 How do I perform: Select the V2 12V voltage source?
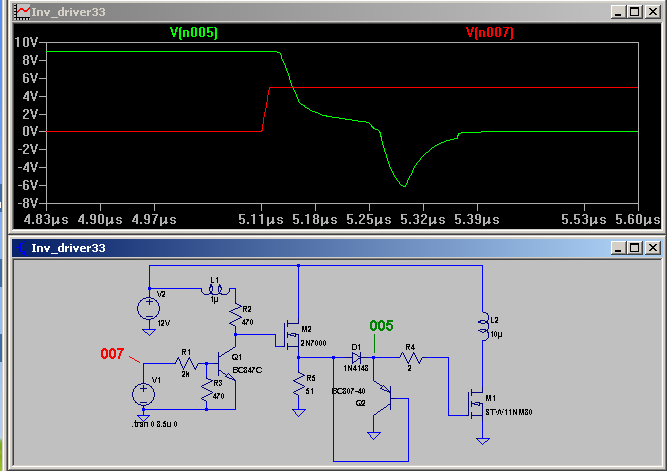(x=148, y=306)
